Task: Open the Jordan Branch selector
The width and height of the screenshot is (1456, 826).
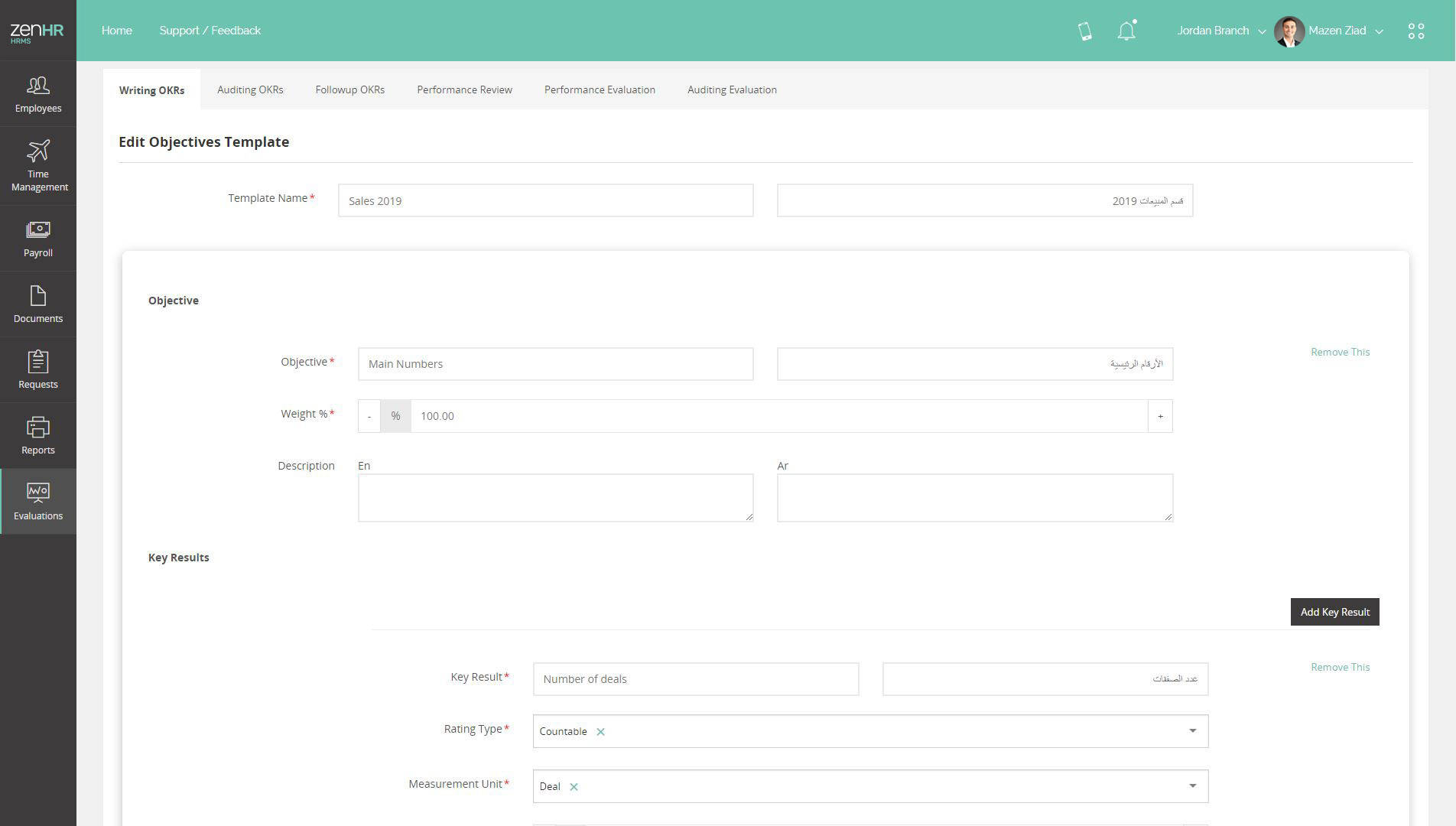Action: 1220,31
